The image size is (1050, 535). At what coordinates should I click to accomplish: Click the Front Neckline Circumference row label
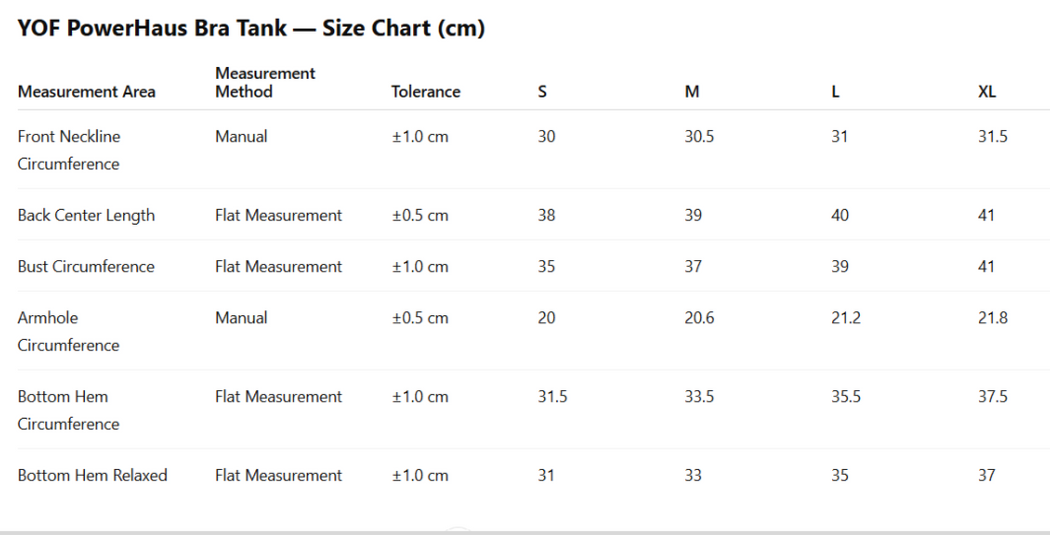(x=69, y=150)
